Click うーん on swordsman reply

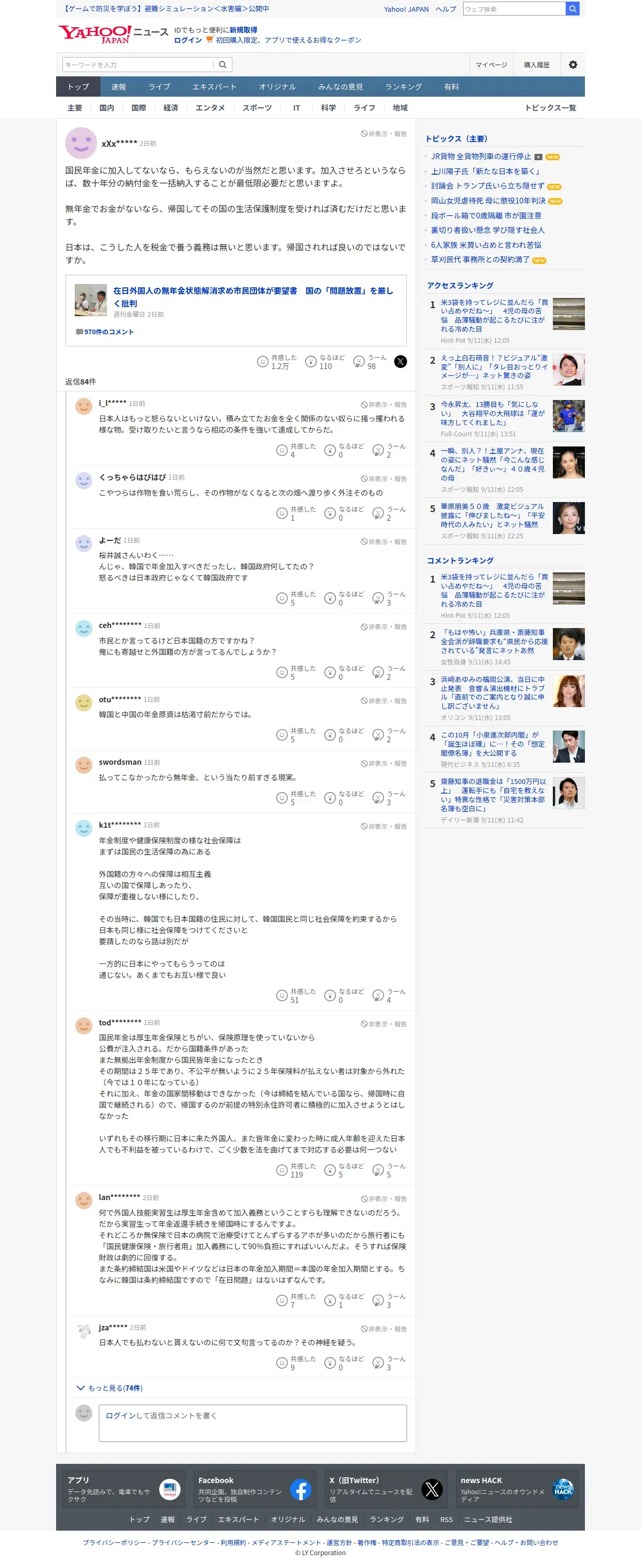[389, 798]
